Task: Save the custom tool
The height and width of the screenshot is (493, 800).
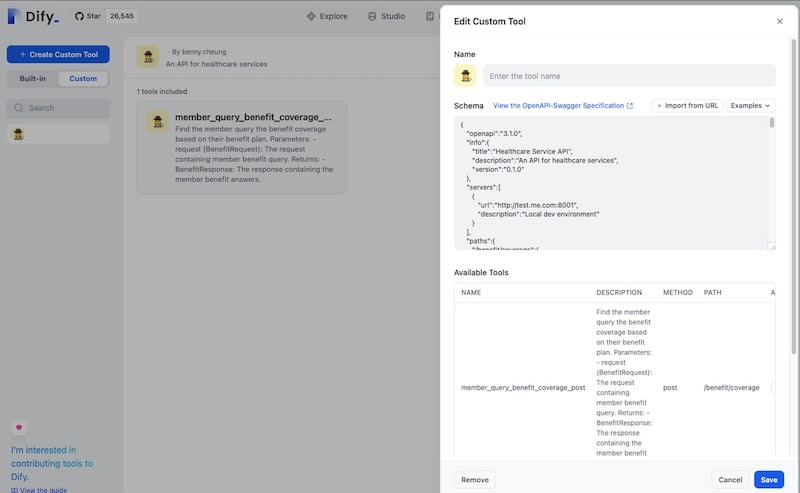Action: point(768,480)
